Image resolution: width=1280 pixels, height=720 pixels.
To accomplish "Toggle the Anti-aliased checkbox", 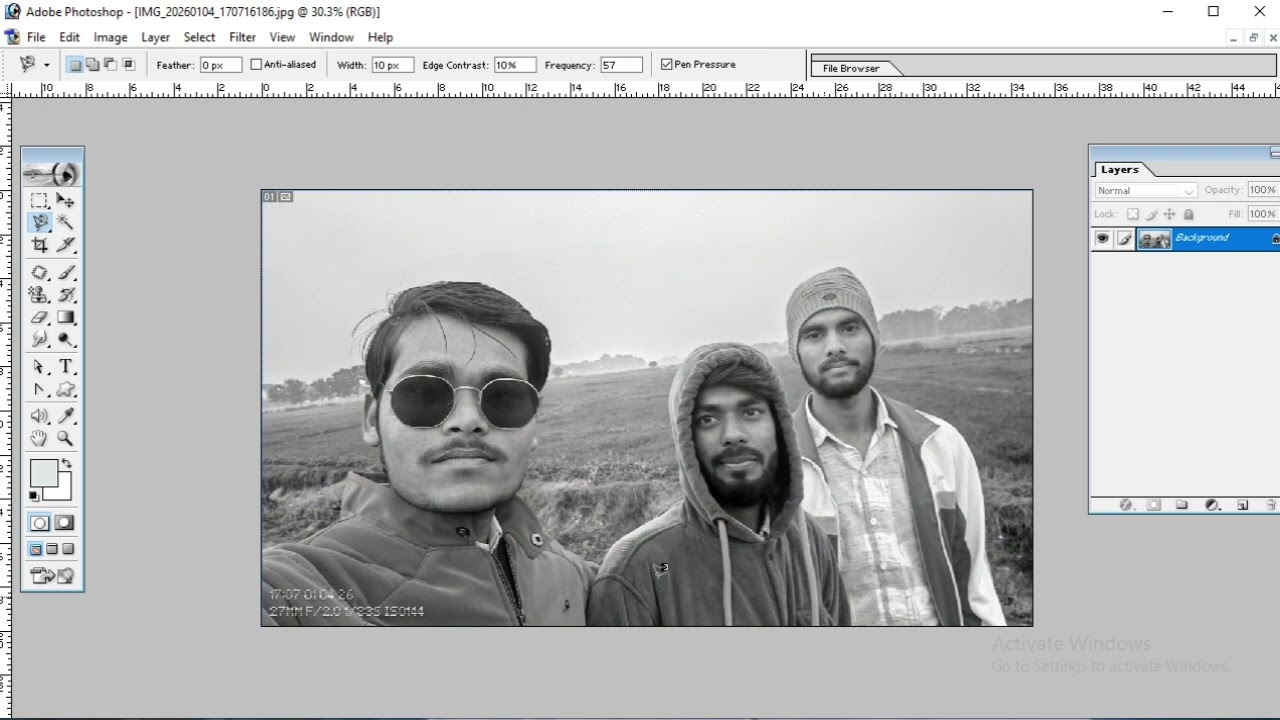I will point(256,64).
